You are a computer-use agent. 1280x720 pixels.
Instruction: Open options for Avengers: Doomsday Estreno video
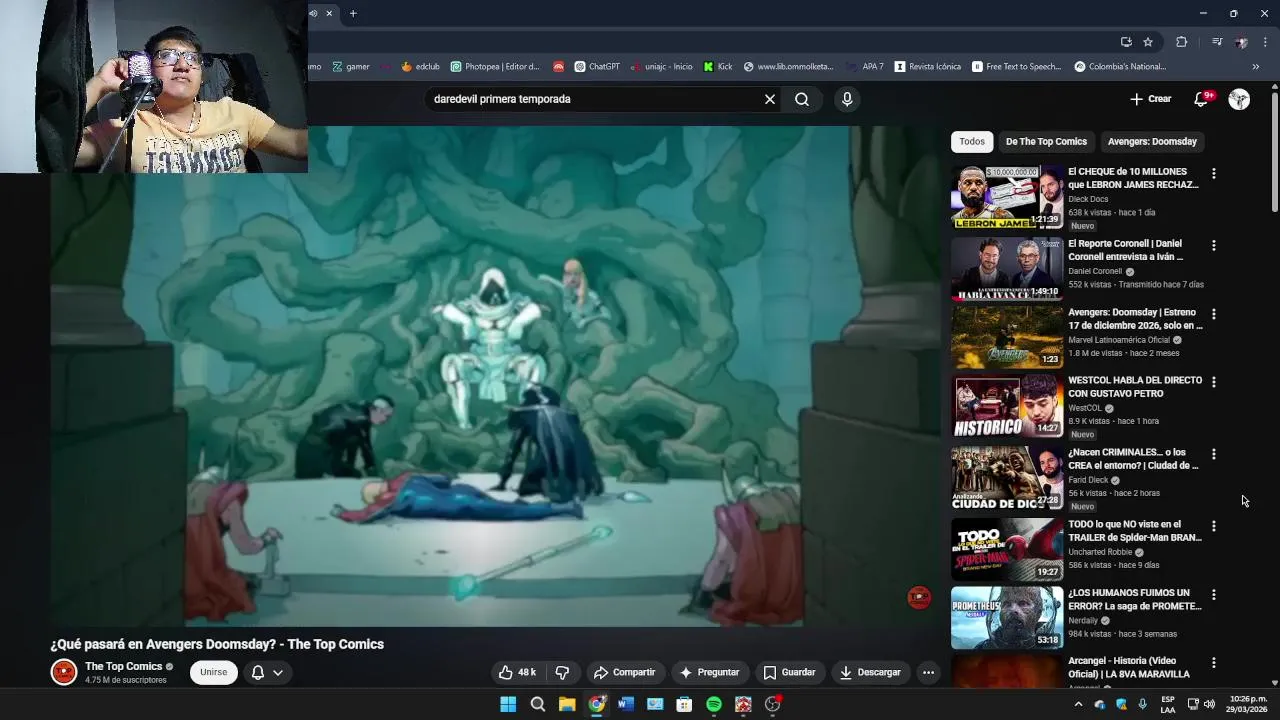pyautogui.click(x=1213, y=314)
